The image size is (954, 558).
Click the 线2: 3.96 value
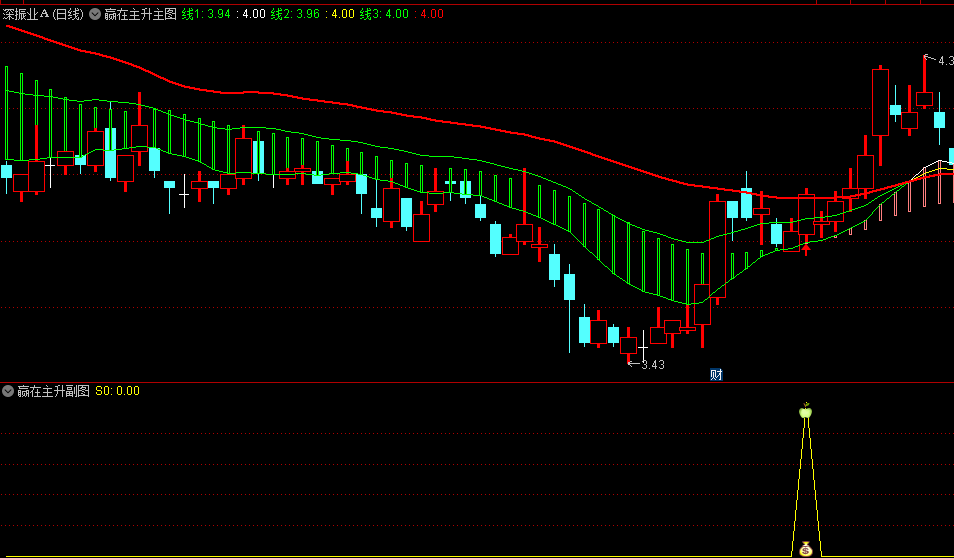click(295, 14)
